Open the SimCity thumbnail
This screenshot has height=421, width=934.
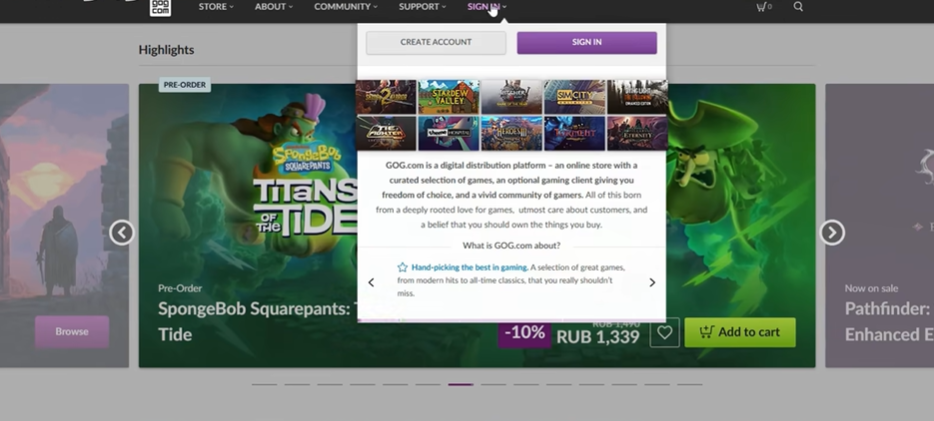pos(574,96)
